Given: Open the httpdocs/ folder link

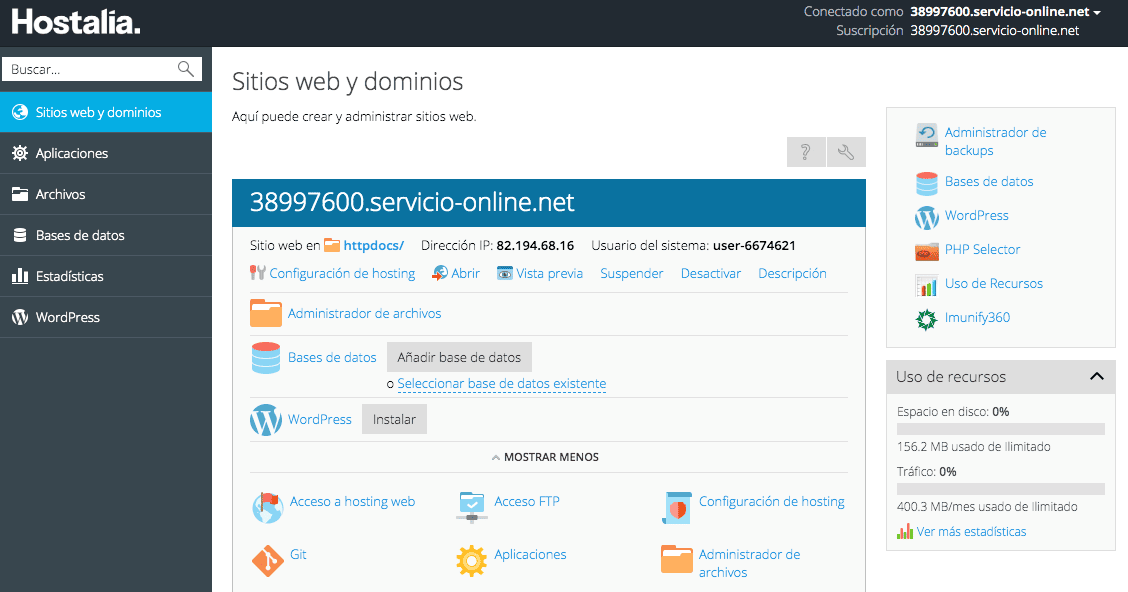Looking at the screenshot, I should click(373, 245).
